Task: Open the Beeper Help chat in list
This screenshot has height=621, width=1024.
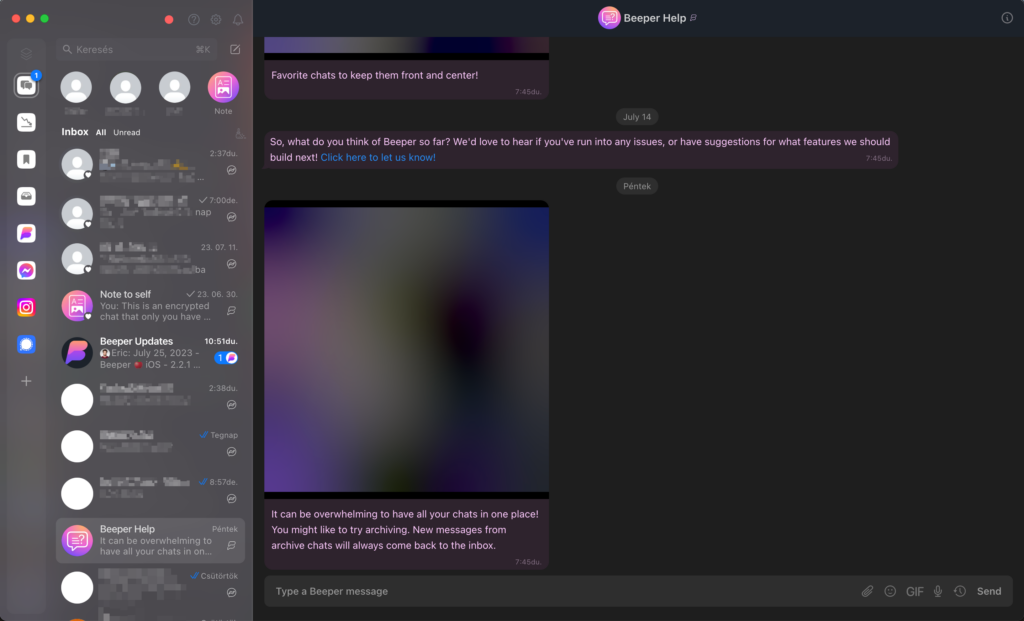Action: click(150, 541)
